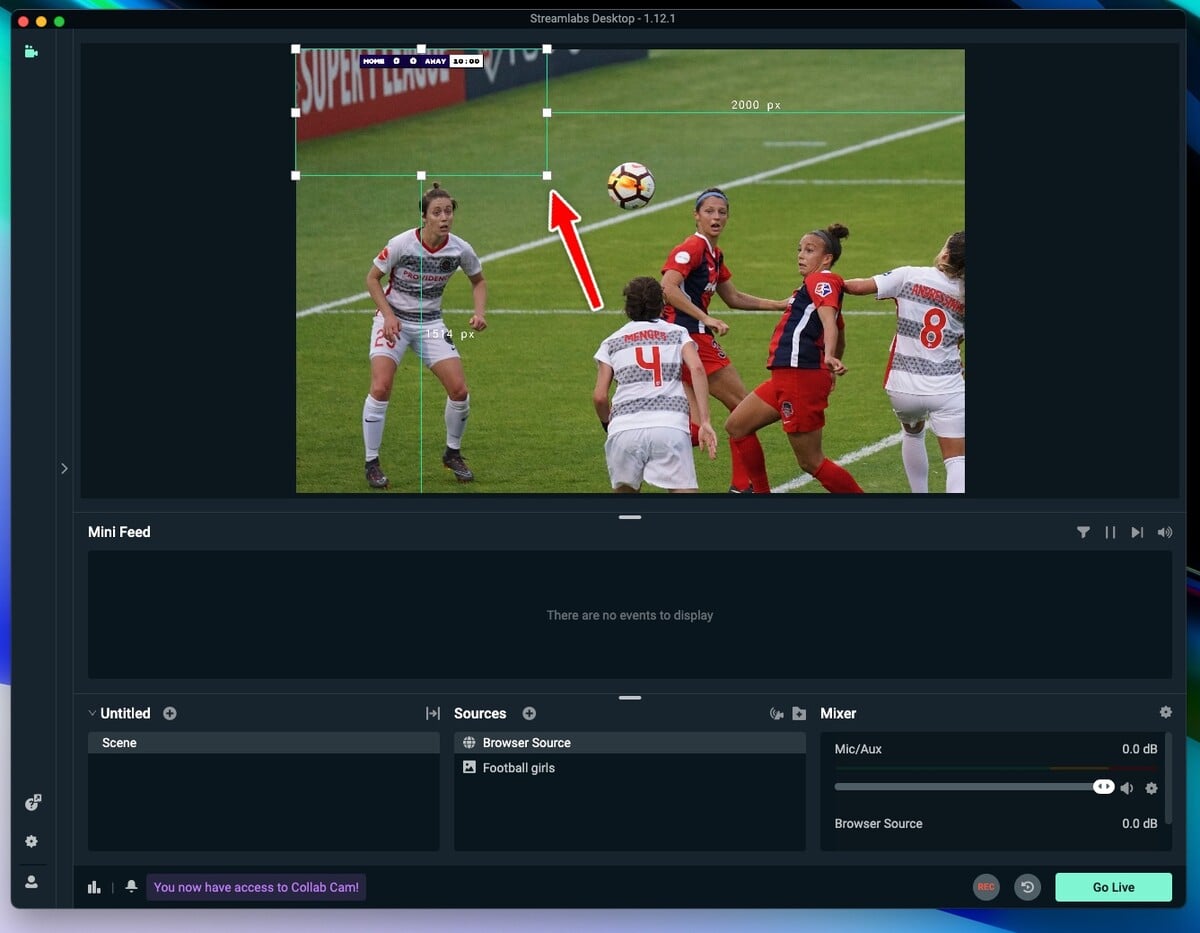
Task: Open the notifications bell
Action: click(x=132, y=886)
